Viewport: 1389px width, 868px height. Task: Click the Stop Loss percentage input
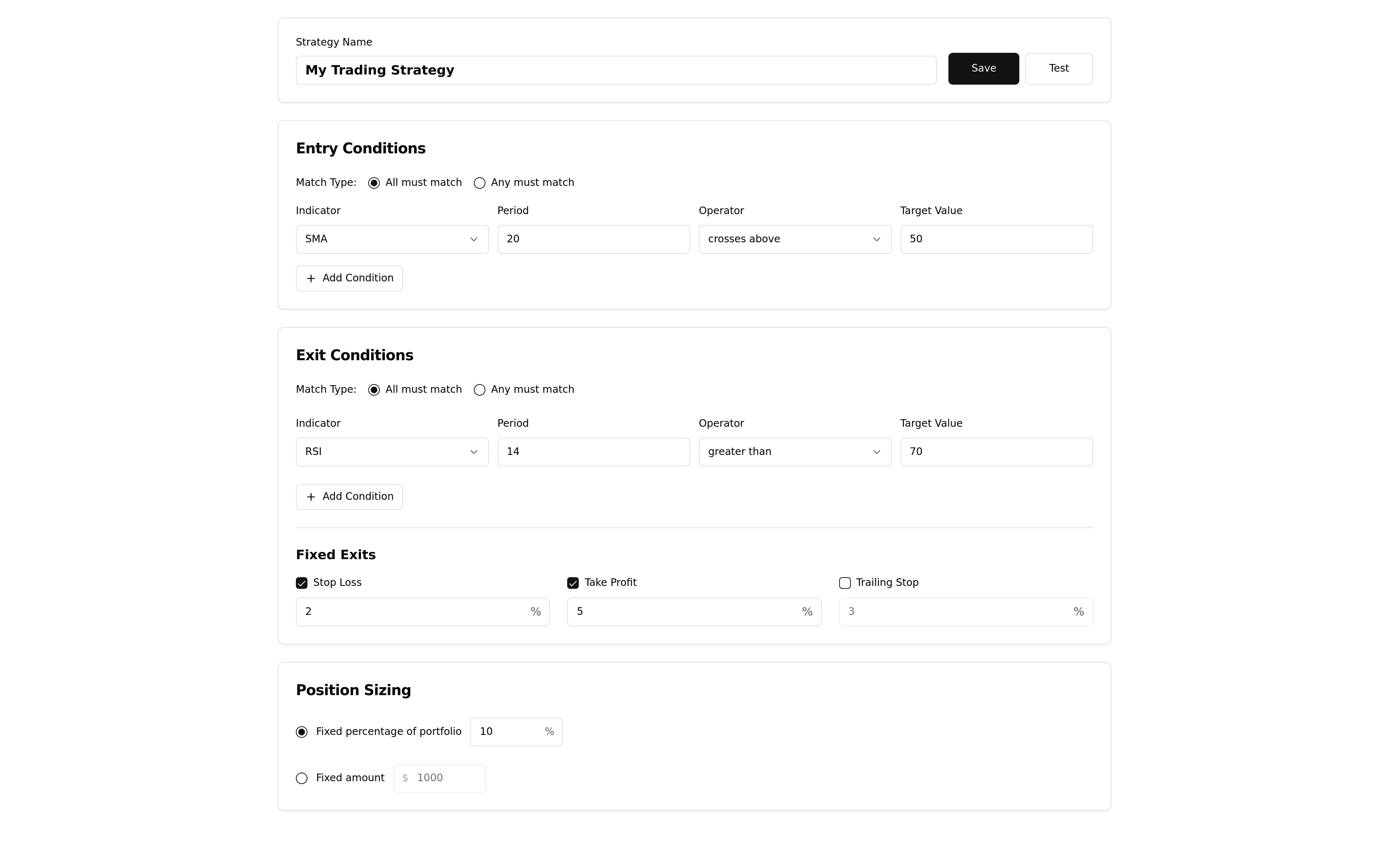coord(413,611)
